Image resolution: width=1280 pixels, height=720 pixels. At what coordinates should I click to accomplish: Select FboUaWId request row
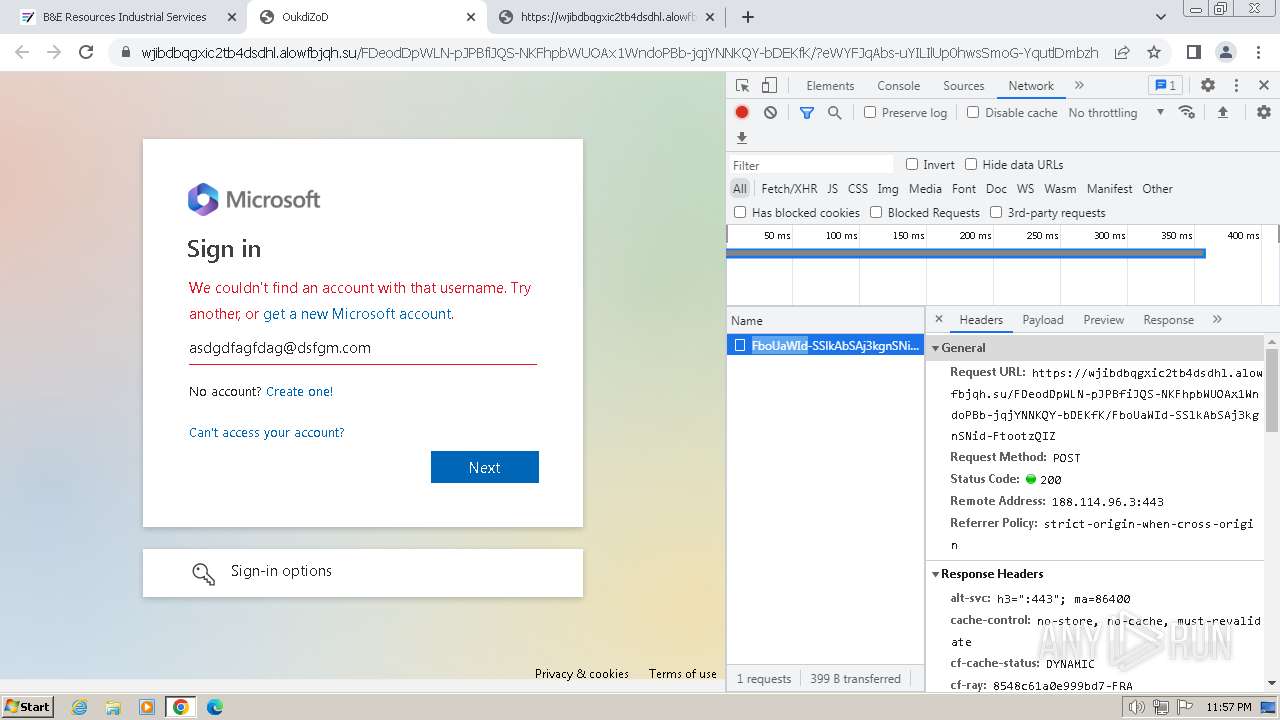(x=826, y=345)
